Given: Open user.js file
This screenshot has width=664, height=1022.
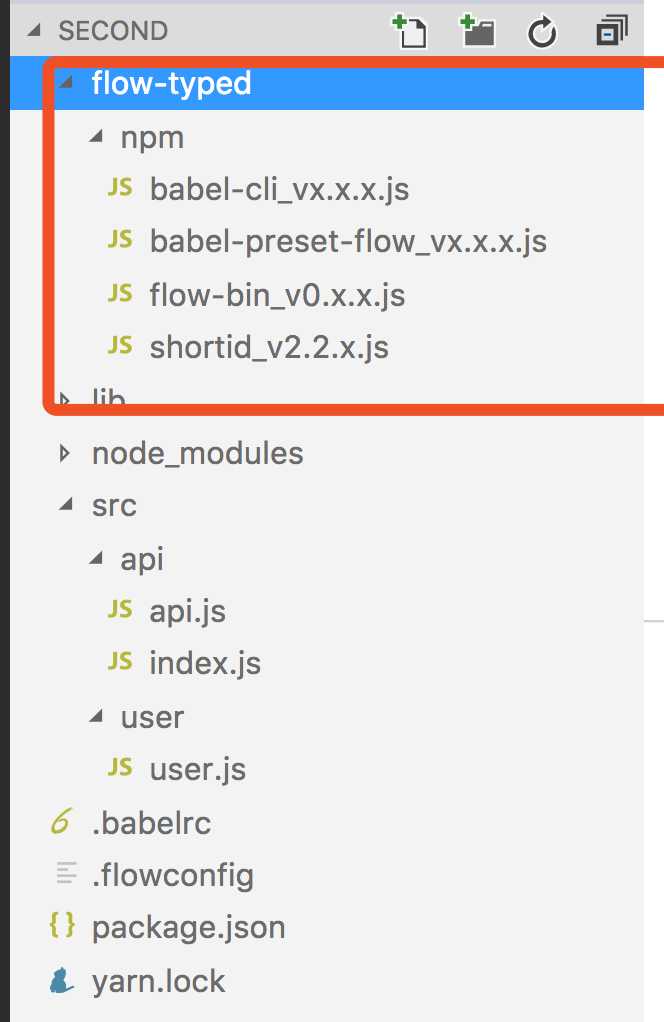Looking at the screenshot, I should point(197,769).
